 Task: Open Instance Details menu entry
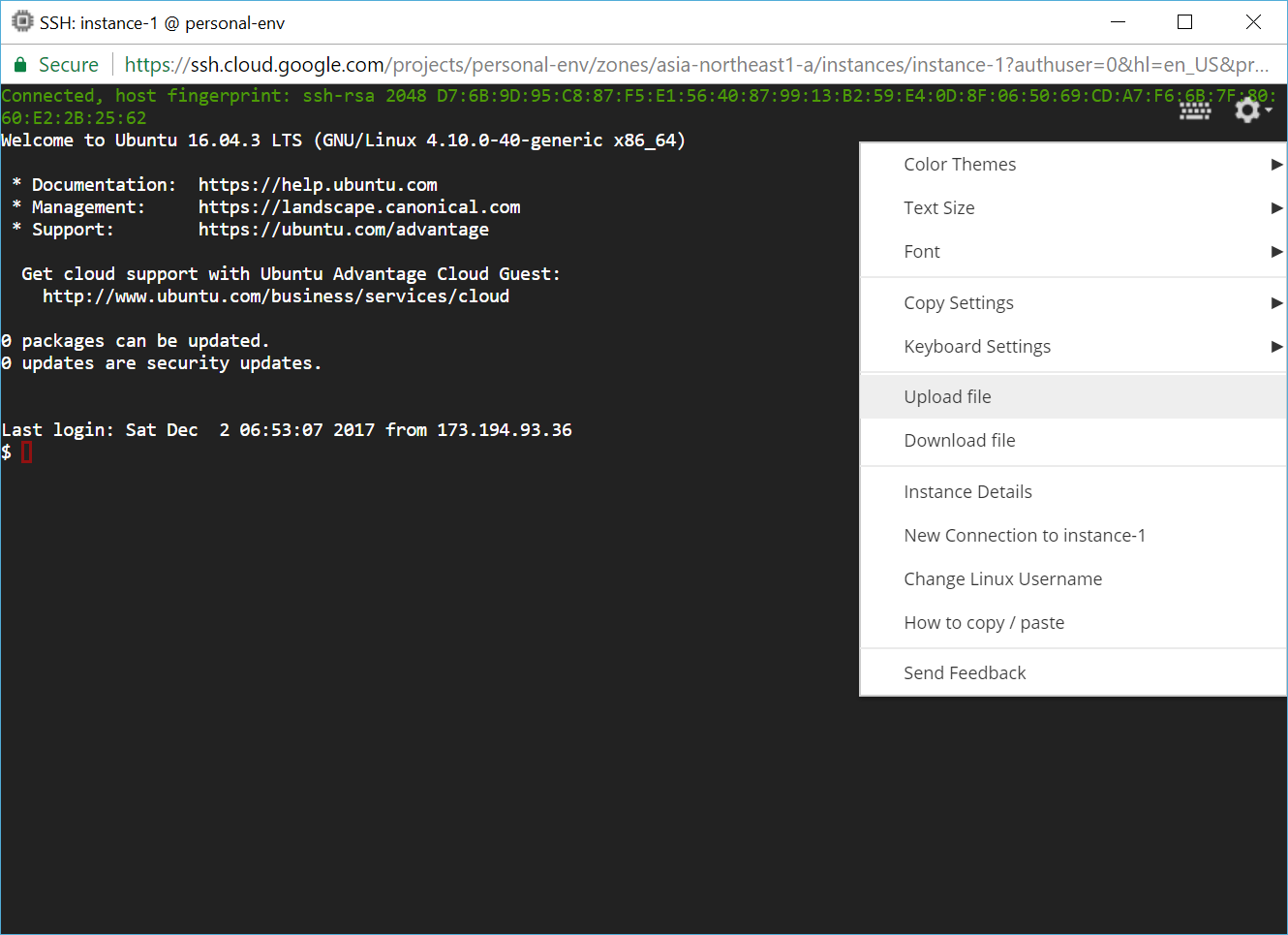pyautogui.click(x=1073, y=492)
